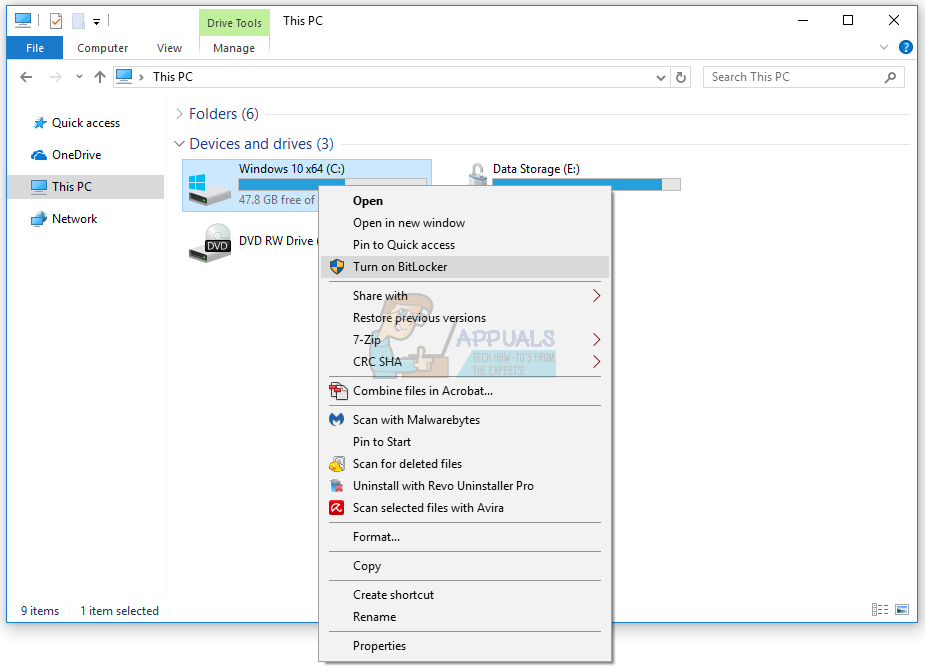This screenshot has width=925, height=671.
Task: Select the DVD RW Drive icon
Action: pos(209,243)
